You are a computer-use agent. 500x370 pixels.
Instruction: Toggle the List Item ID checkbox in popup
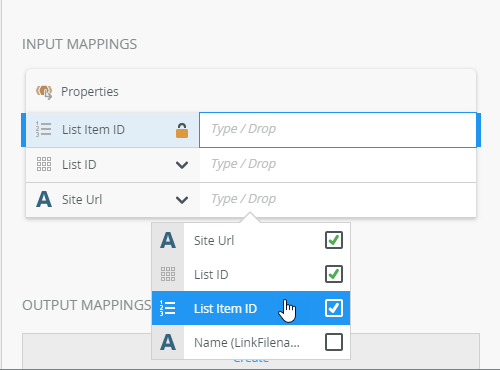(334, 308)
